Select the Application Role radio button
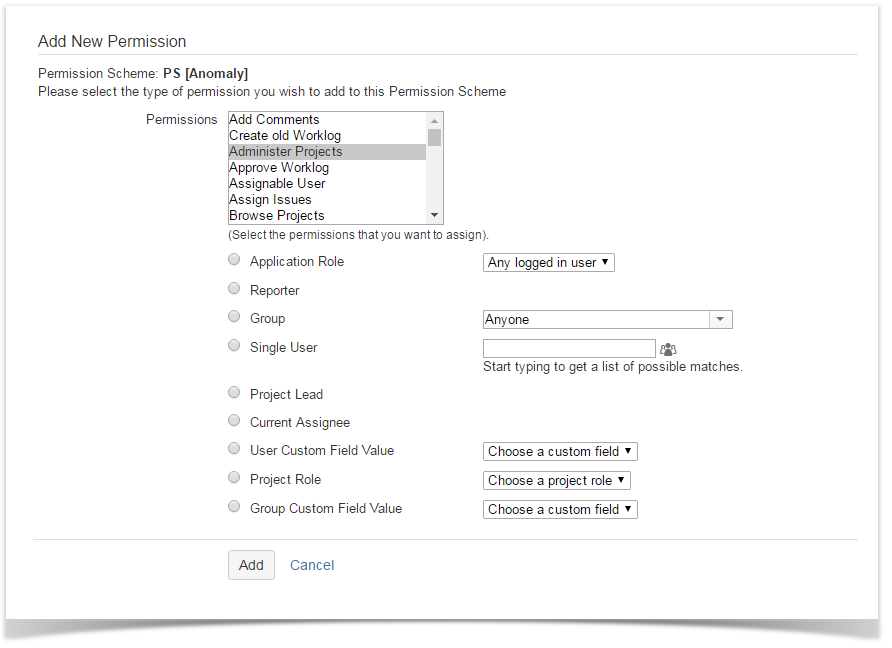Screen dimensions: 892x648 click(x=234, y=260)
